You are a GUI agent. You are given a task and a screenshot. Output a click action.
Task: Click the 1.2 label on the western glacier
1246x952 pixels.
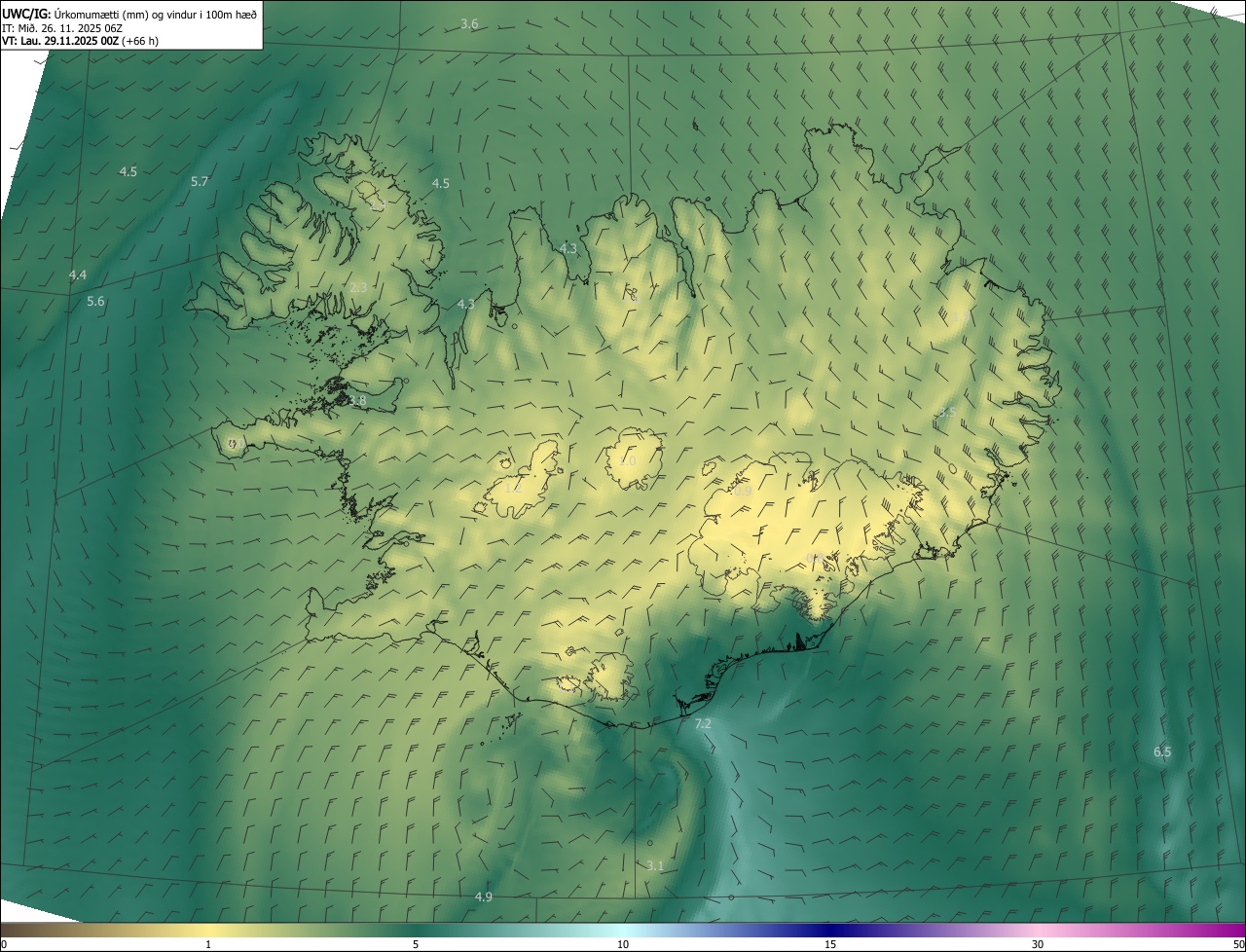[513, 487]
